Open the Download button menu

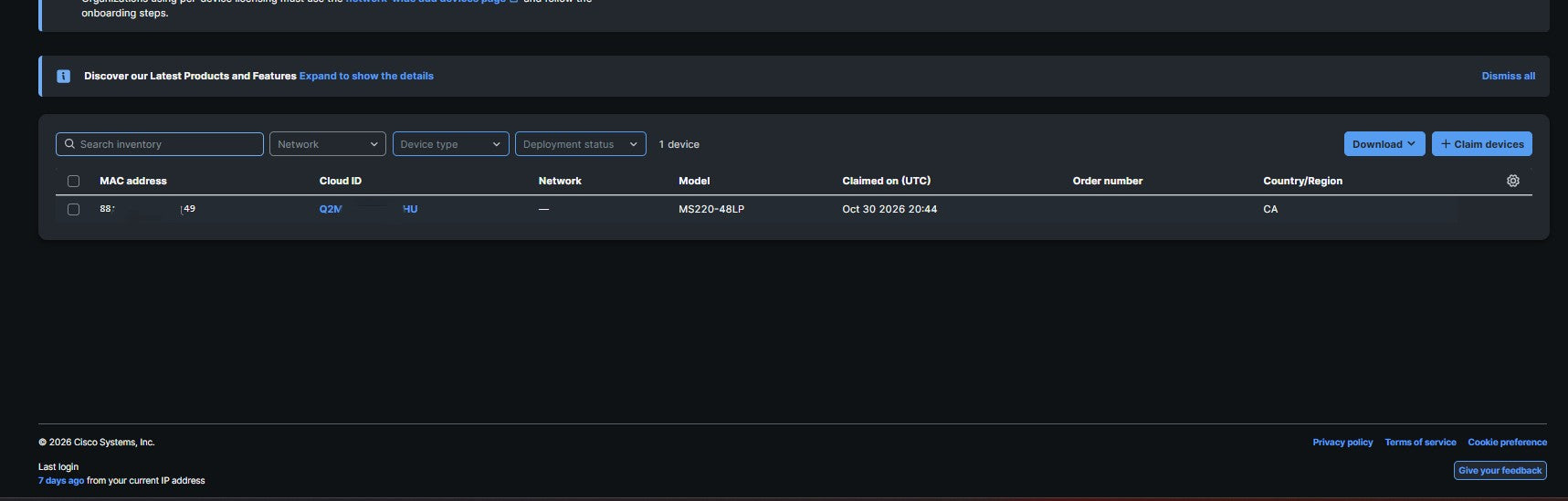1384,144
